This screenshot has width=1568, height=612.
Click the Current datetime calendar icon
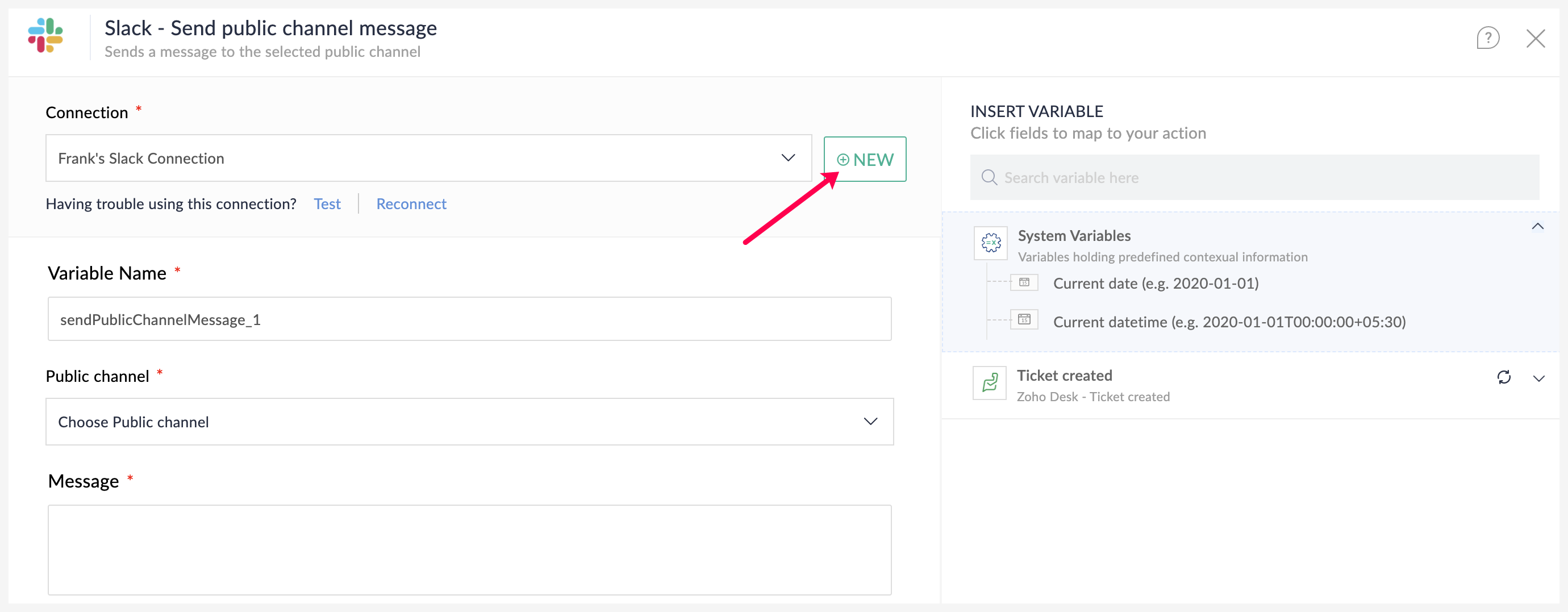click(x=1024, y=320)
